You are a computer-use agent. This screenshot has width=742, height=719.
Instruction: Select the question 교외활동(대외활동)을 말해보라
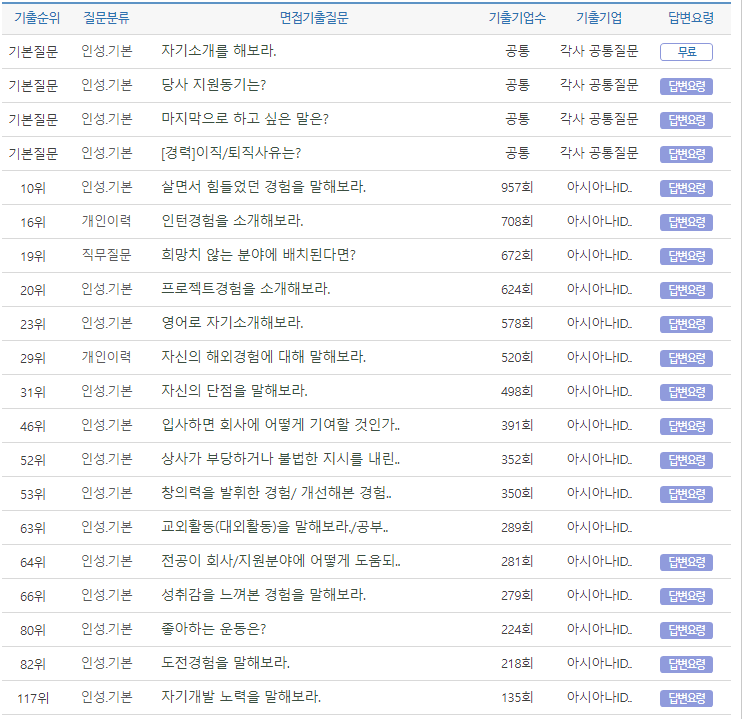point(274,527)
